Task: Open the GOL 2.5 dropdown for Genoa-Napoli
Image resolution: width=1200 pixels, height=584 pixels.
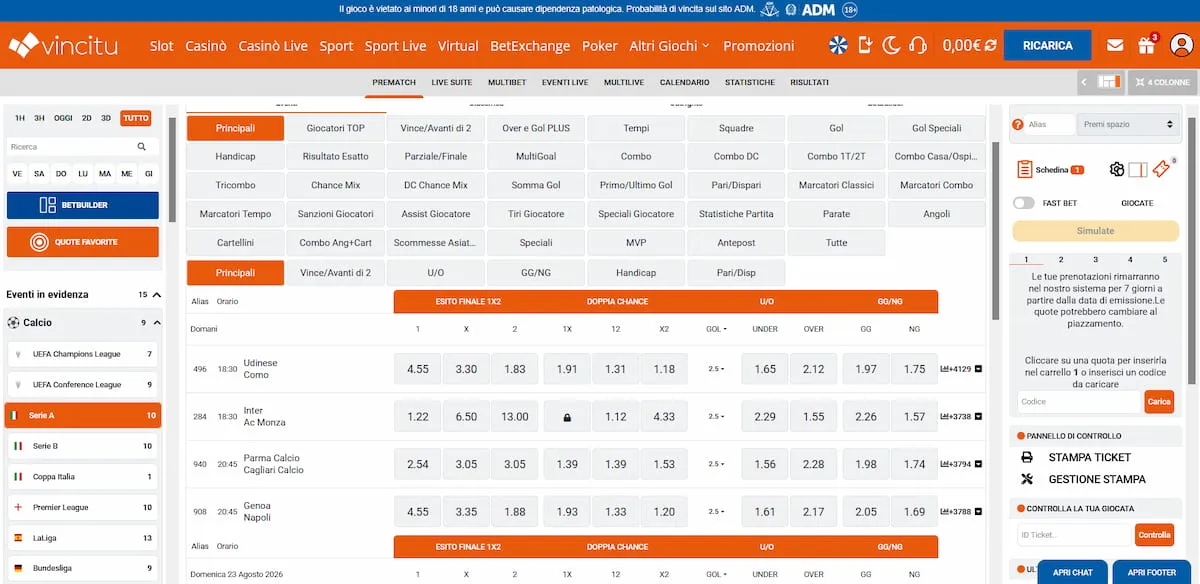Action: click(714, 512)
